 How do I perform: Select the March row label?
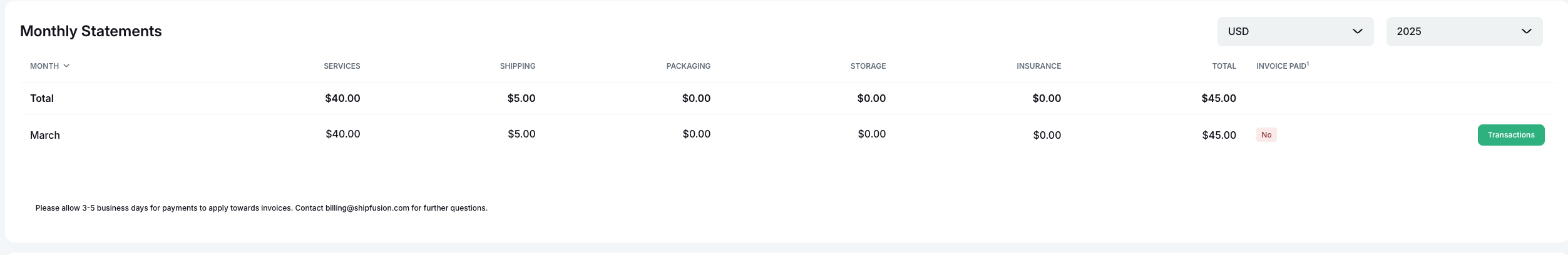click(x=45, y=135)
